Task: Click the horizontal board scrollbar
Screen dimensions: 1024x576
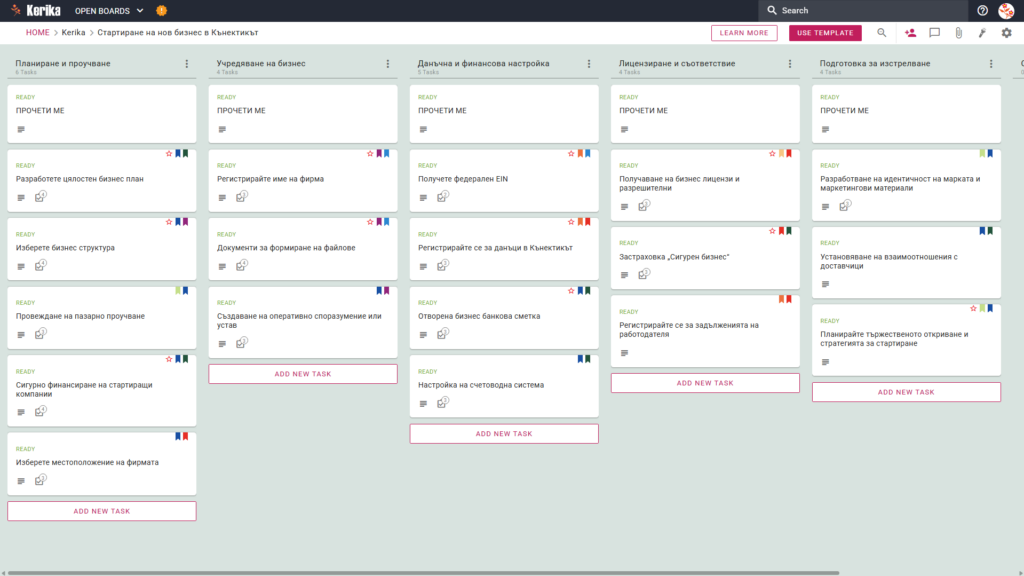Action: (423, 573)
